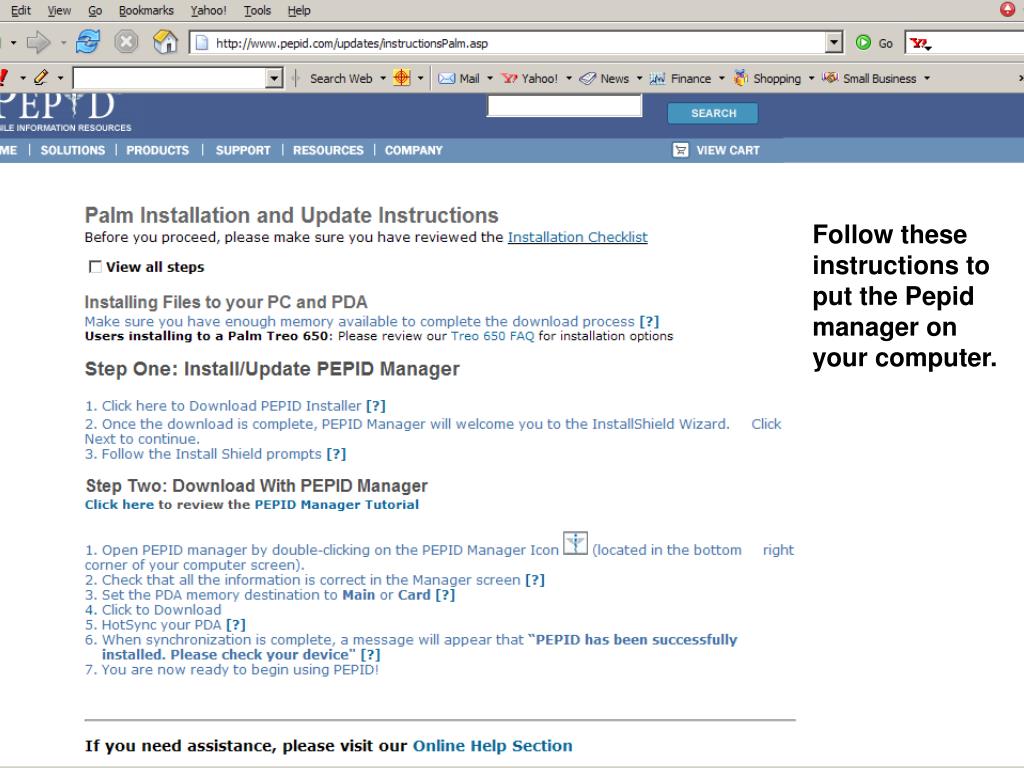Open the forward button history dropdown
This screenshot has width=1024, height=768.
pos(63,43)
